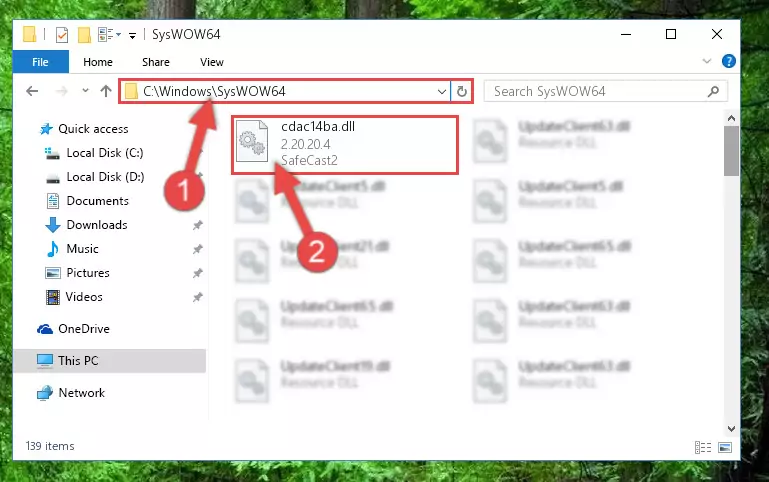769x482 pixels.
Task: Click the Explorer folder icon in title bar
Action: 29,34
